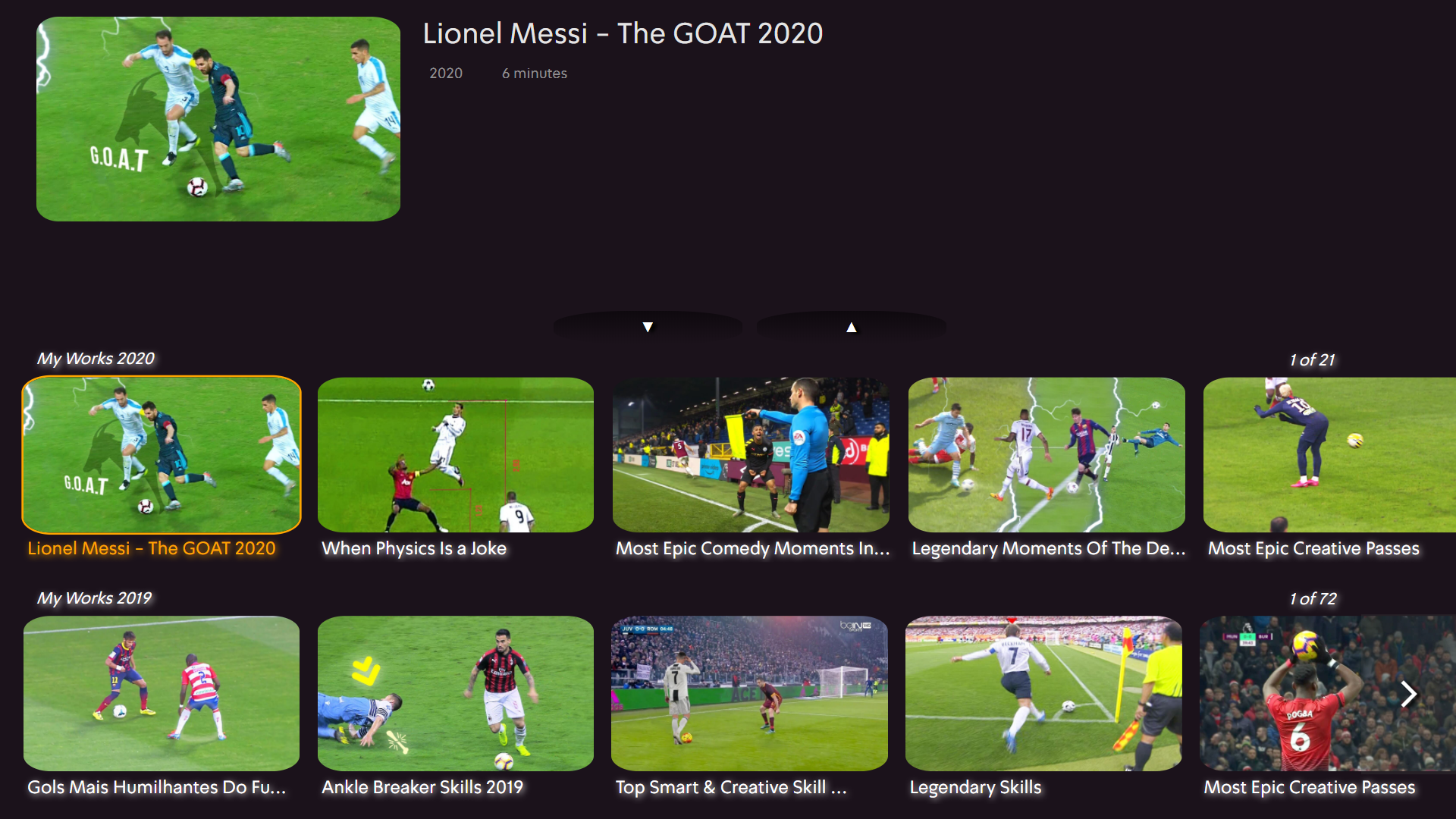The image size is (1456, 819).
Task: Select the Lionel Messi GOAT 2020 thumbnail
Action: (162, 455)
